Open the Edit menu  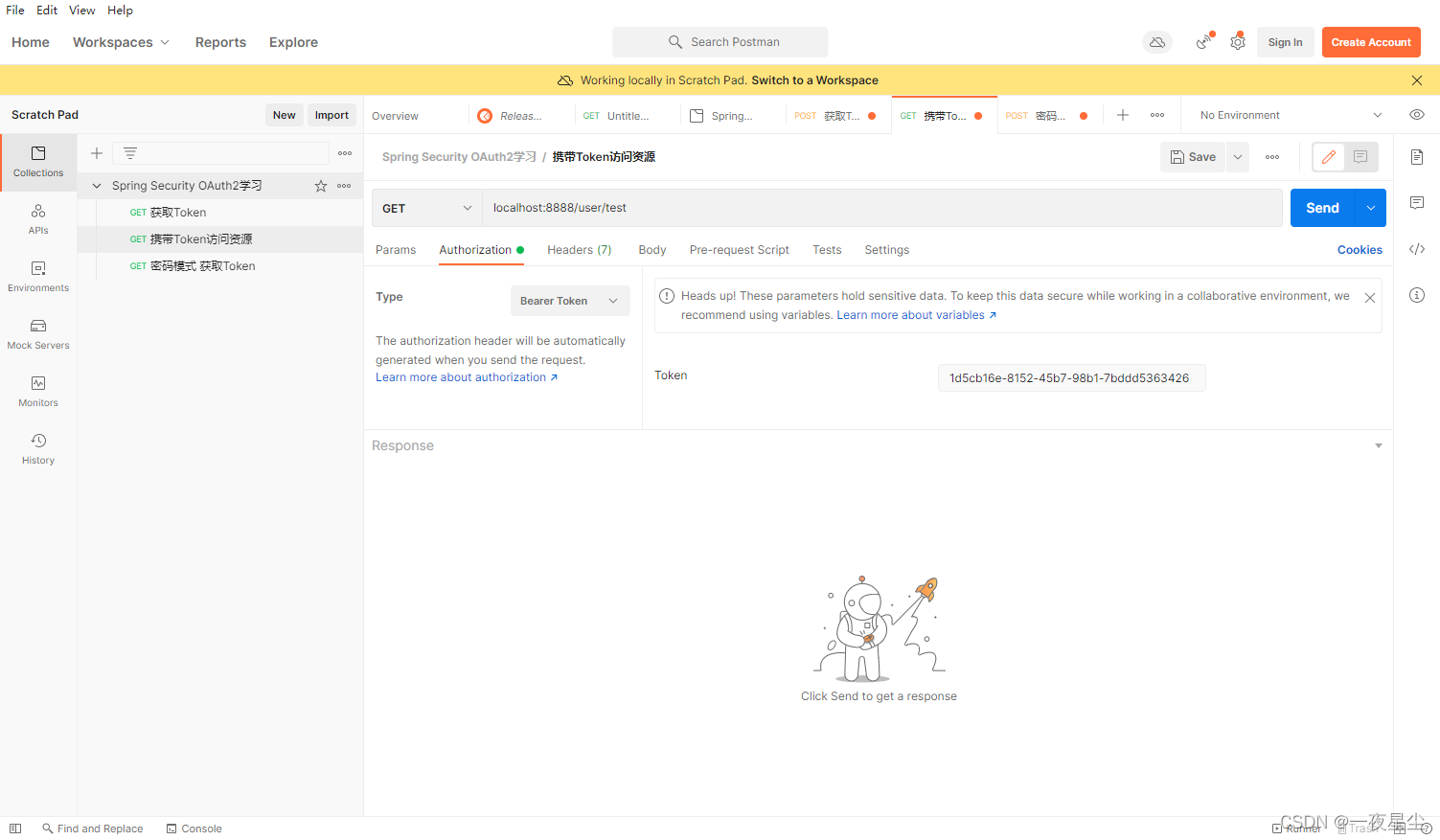coord(47,11)
